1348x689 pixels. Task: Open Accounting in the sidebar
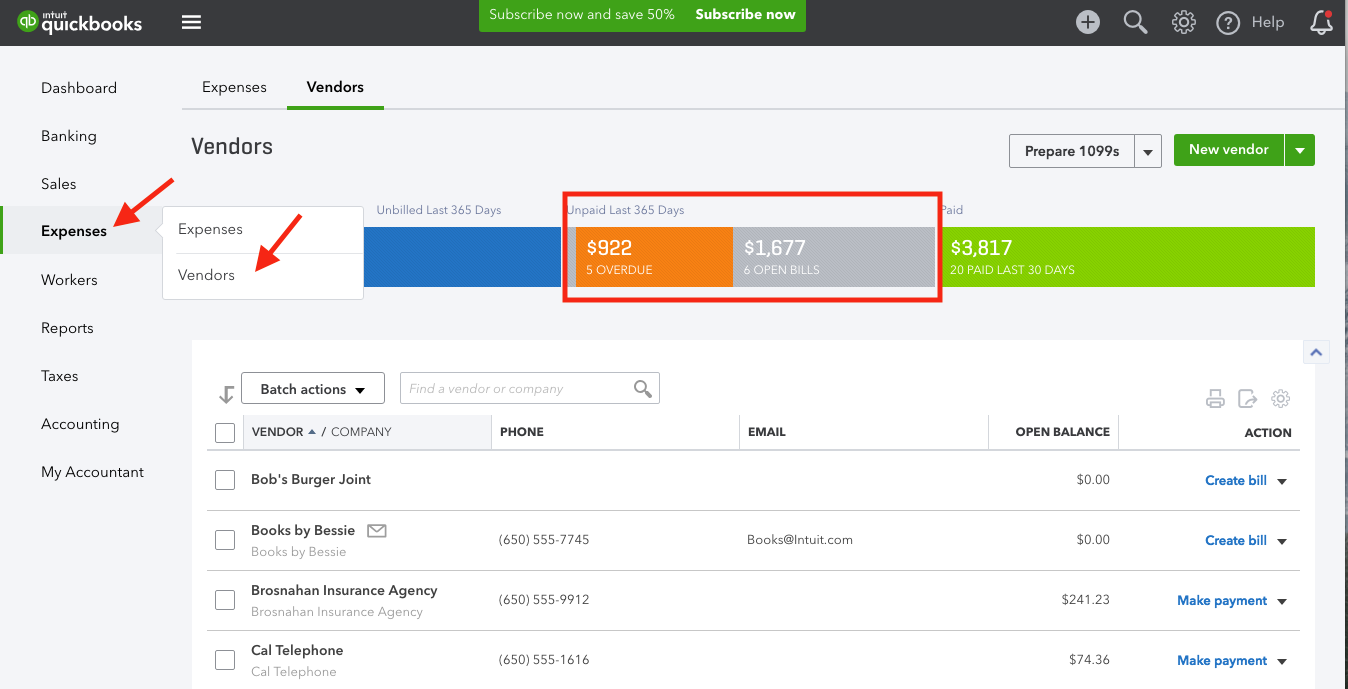click(80, 424)
